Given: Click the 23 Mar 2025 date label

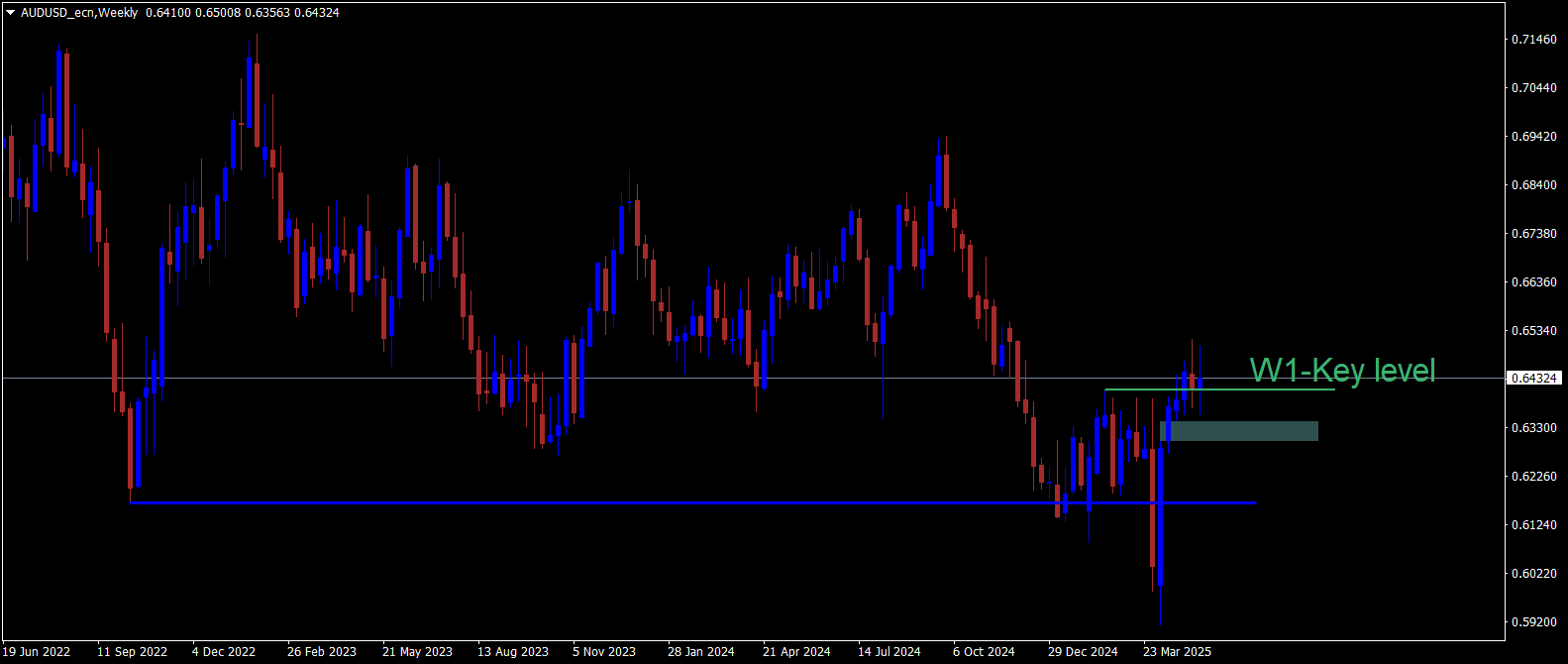Looking at the screenshot, I should point(1177,652).
